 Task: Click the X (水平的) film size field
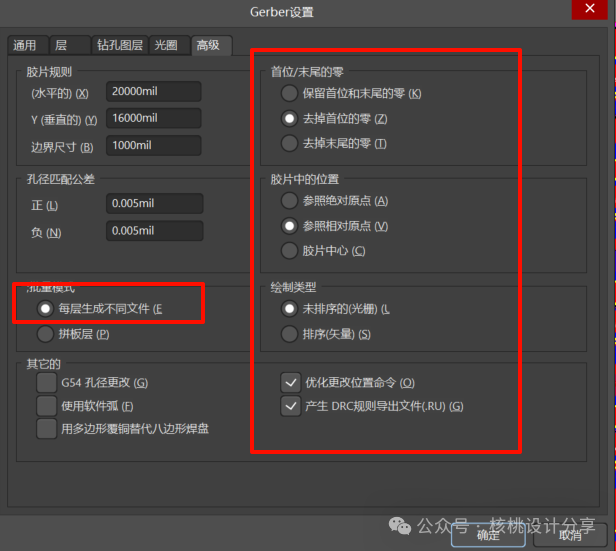[x=154, y=92]
